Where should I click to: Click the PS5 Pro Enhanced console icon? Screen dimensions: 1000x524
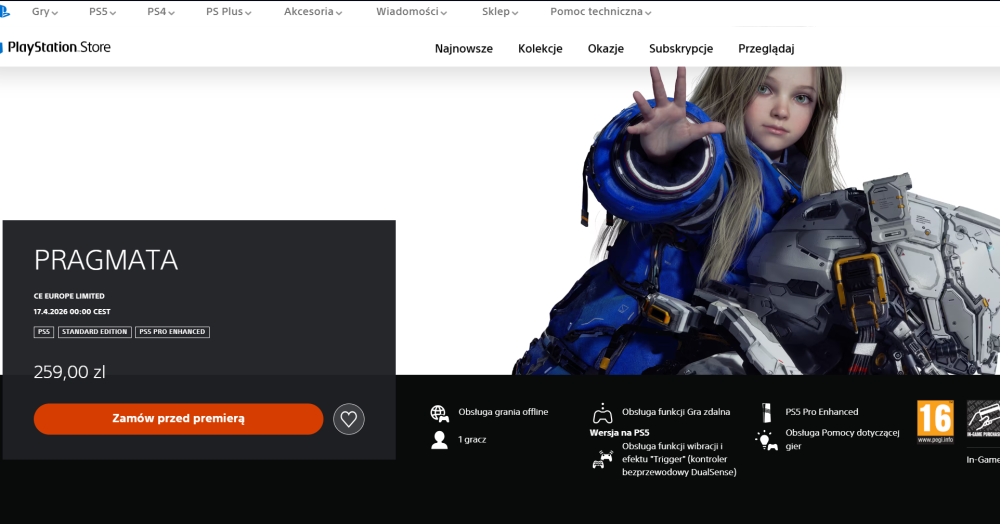[766, 412]
